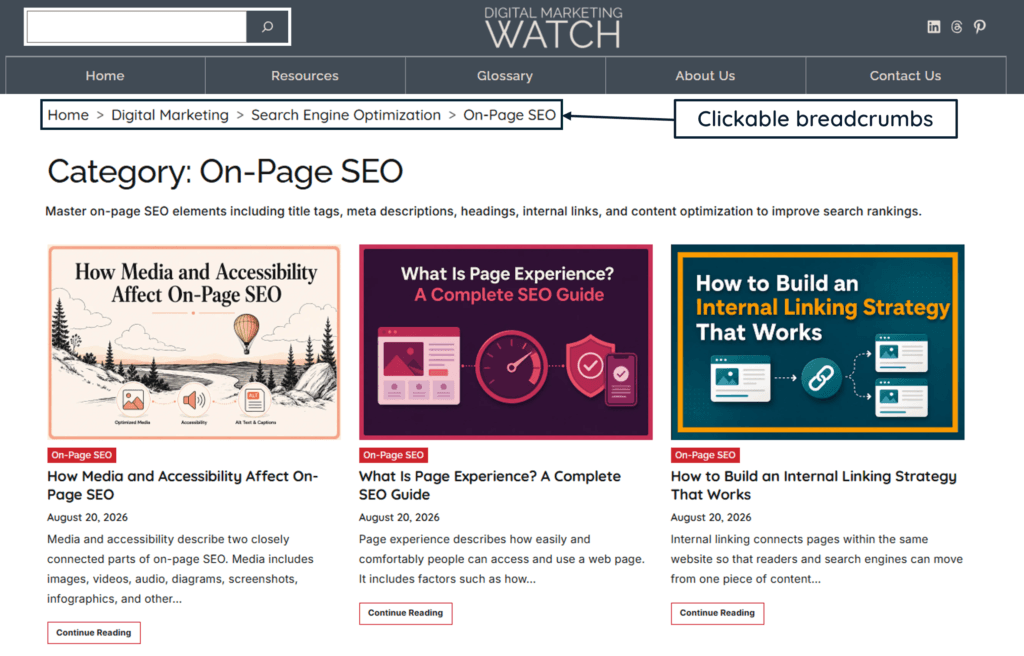Click date under Internal Linking article
The image size is (1024, 656).
pyautogui.click(x=711, y=517)
